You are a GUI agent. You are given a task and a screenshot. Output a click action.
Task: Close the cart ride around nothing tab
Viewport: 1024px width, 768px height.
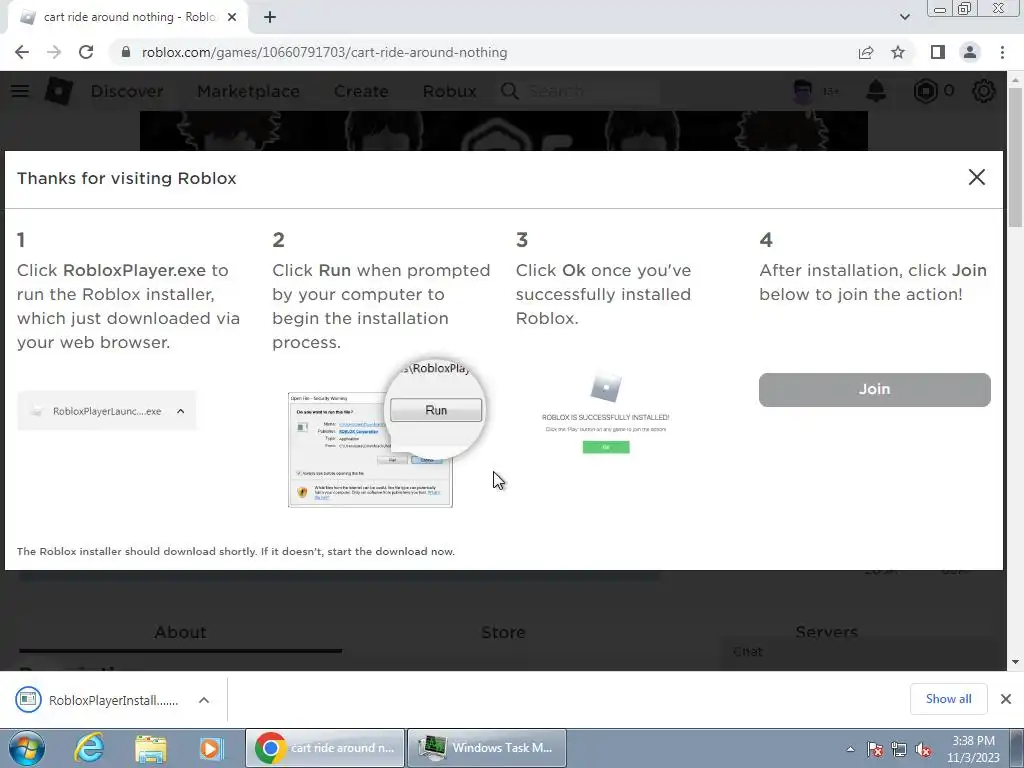tap(232, 18)
